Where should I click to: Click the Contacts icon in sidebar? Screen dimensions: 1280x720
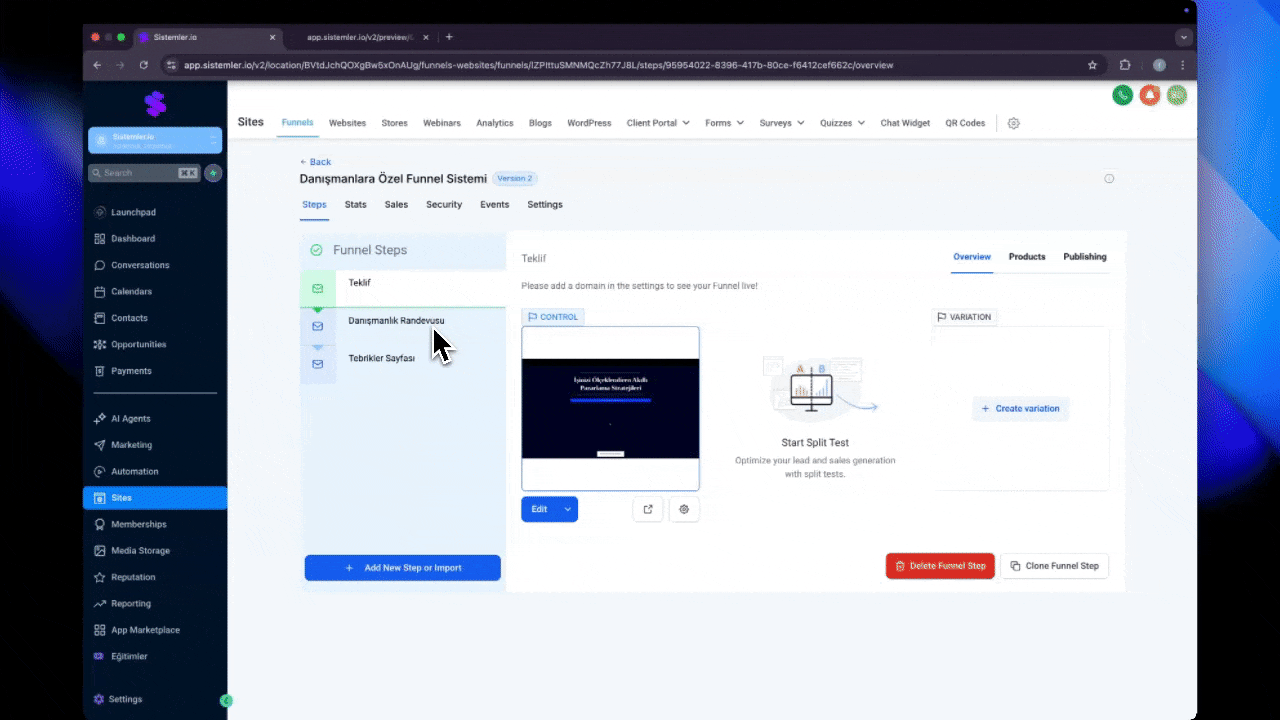point(100,318)
